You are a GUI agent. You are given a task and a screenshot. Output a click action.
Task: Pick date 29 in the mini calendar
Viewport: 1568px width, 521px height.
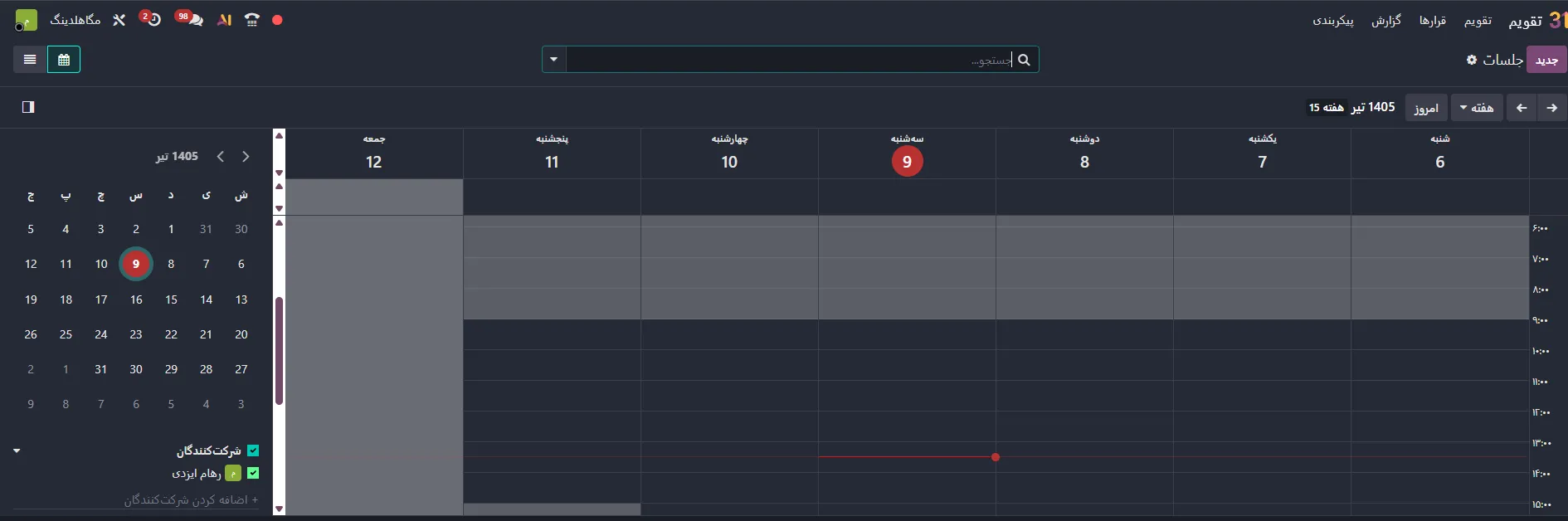click(x=171, y=369)
